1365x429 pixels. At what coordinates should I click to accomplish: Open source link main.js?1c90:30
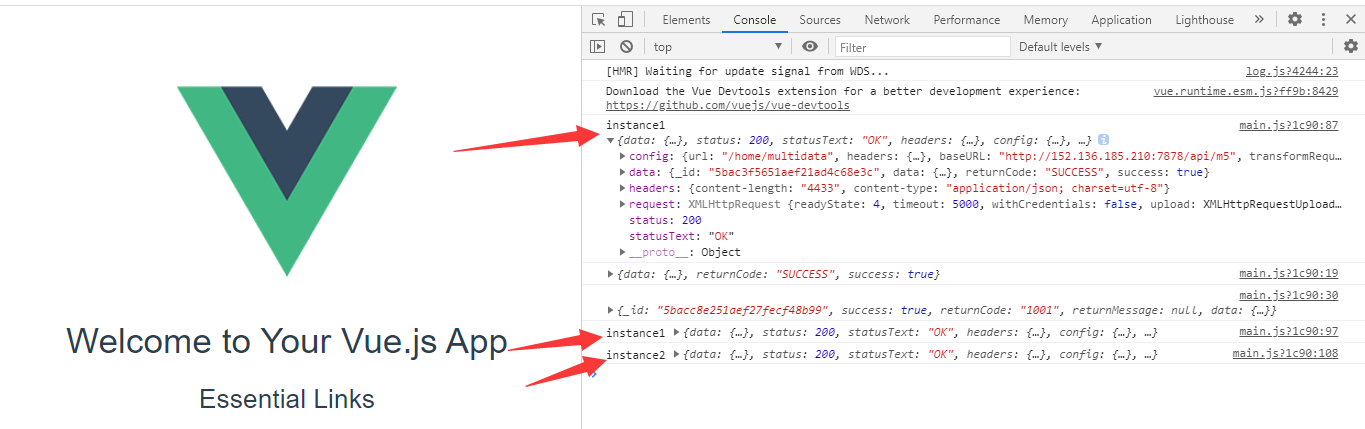[x=1288, y=295]
